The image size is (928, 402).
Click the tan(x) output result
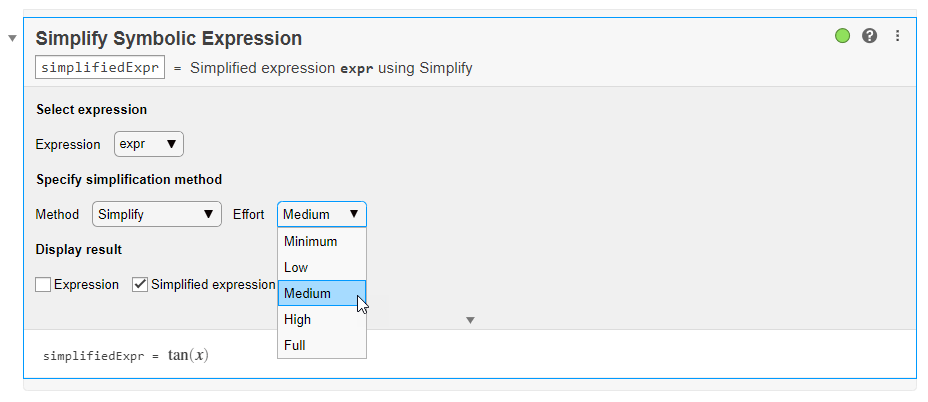pyautogui.click(x=188, y=355)
